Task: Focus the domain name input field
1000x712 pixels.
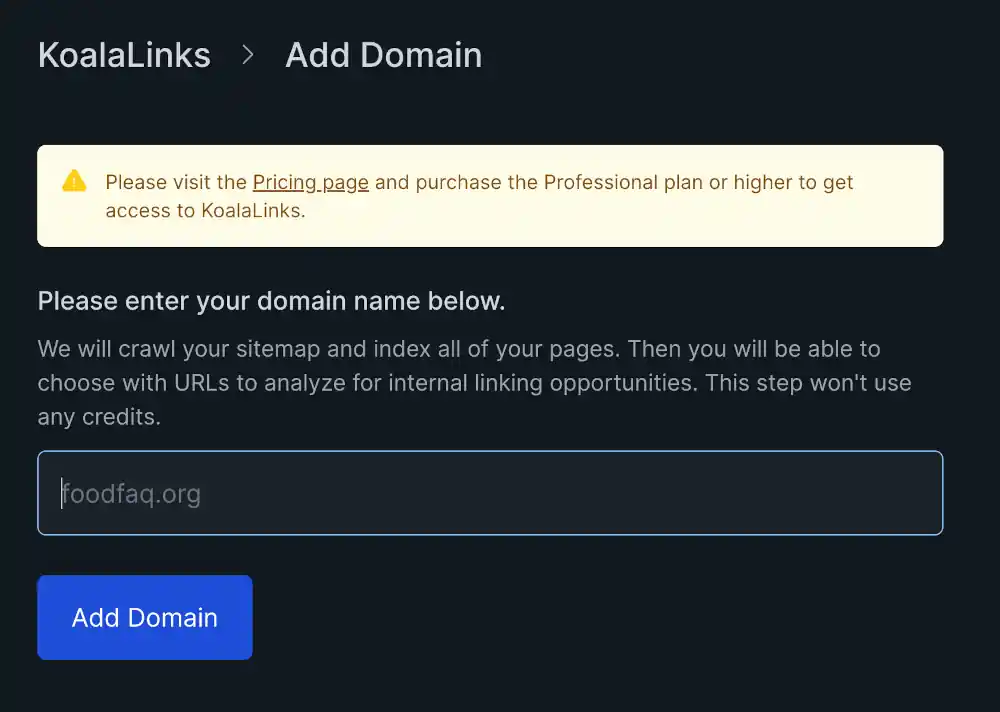Action: tap(490, 493)
